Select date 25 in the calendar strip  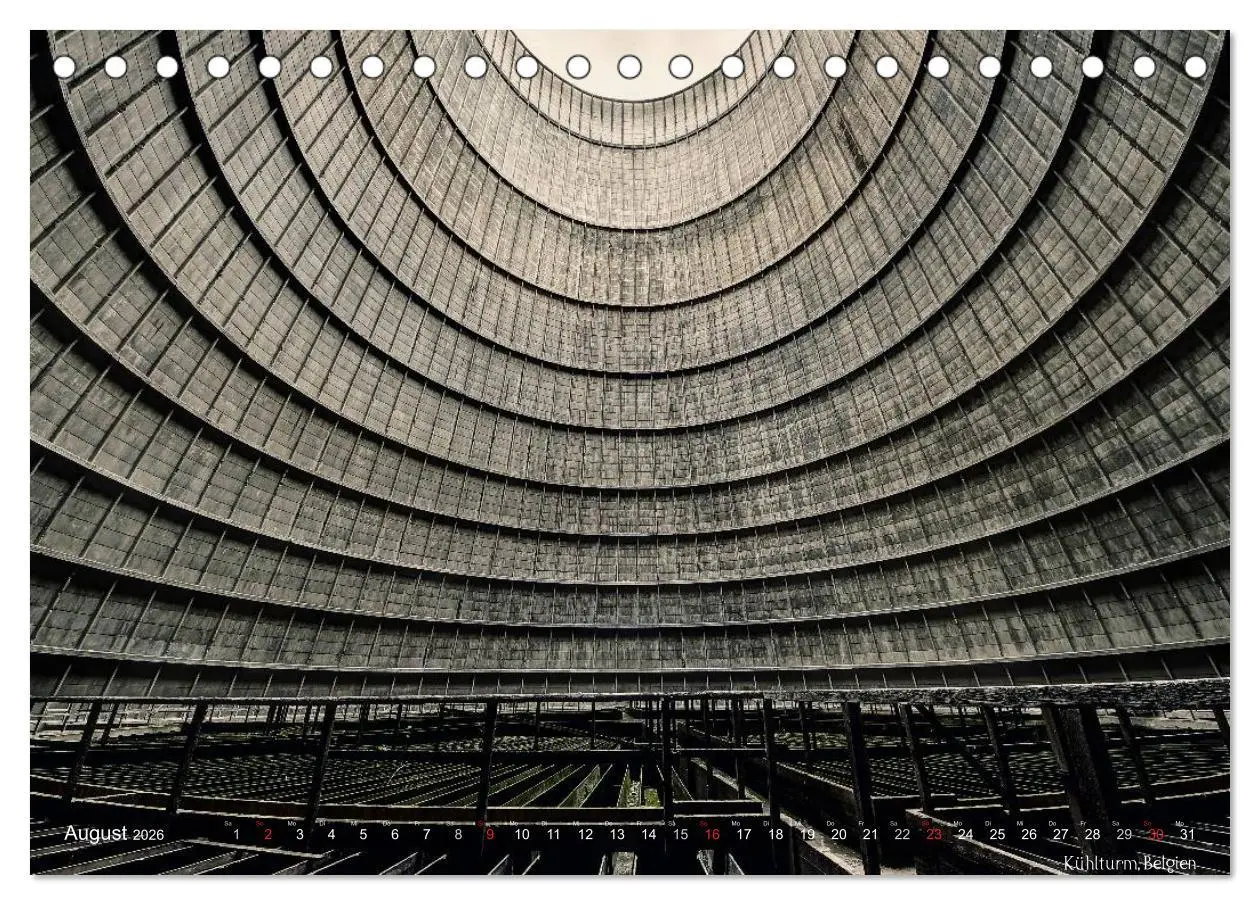[997, 834]
